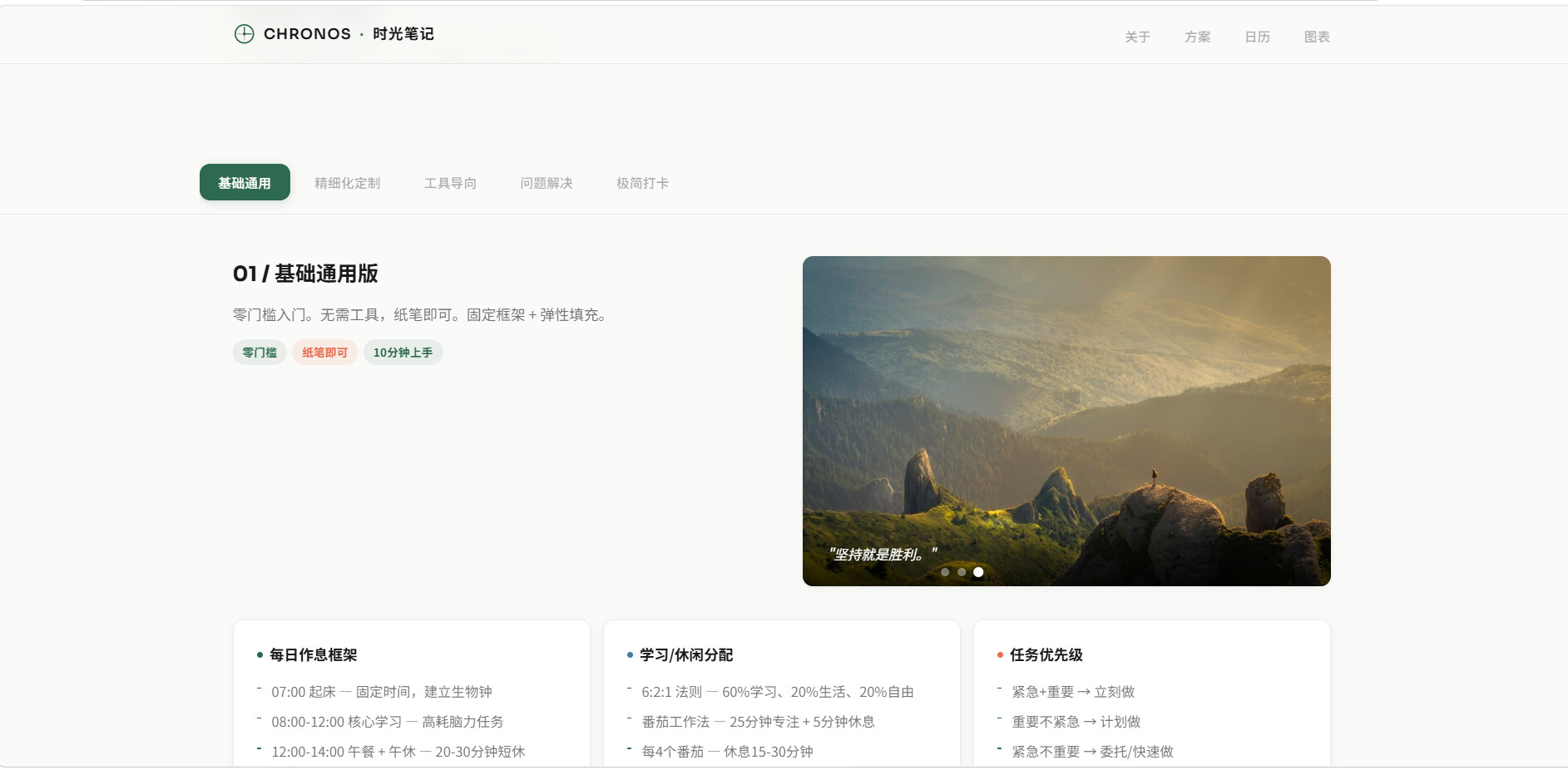Click the 每日作息框架 card heading
Screen dimensions: 1568x770
[313, 655]
